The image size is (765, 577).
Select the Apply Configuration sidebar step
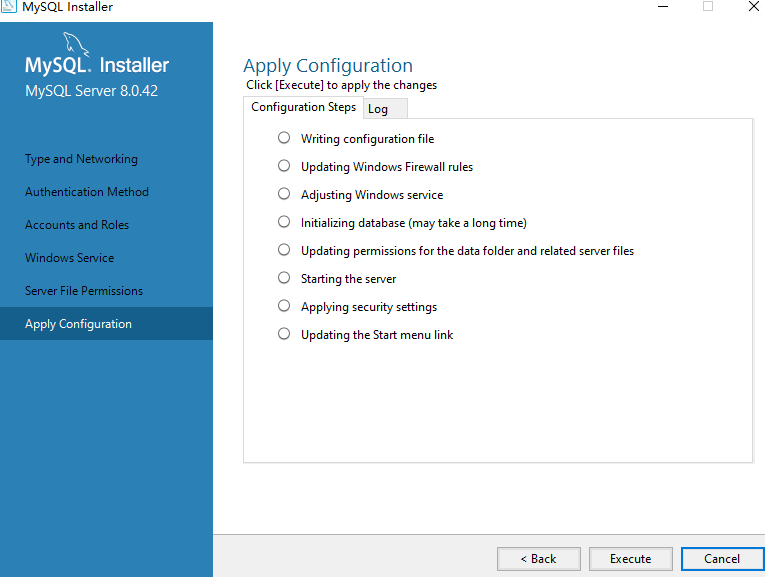pos(106,323)
